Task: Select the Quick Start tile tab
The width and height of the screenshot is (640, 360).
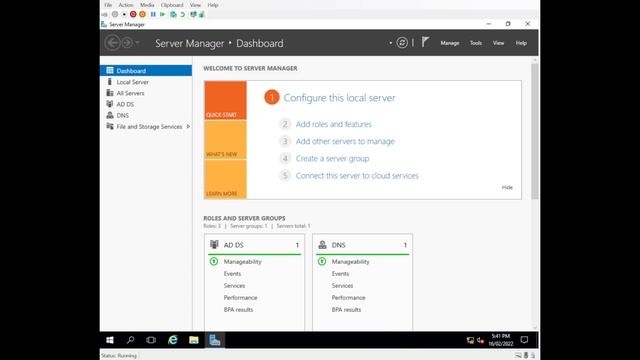Action: tap(225, 100)
